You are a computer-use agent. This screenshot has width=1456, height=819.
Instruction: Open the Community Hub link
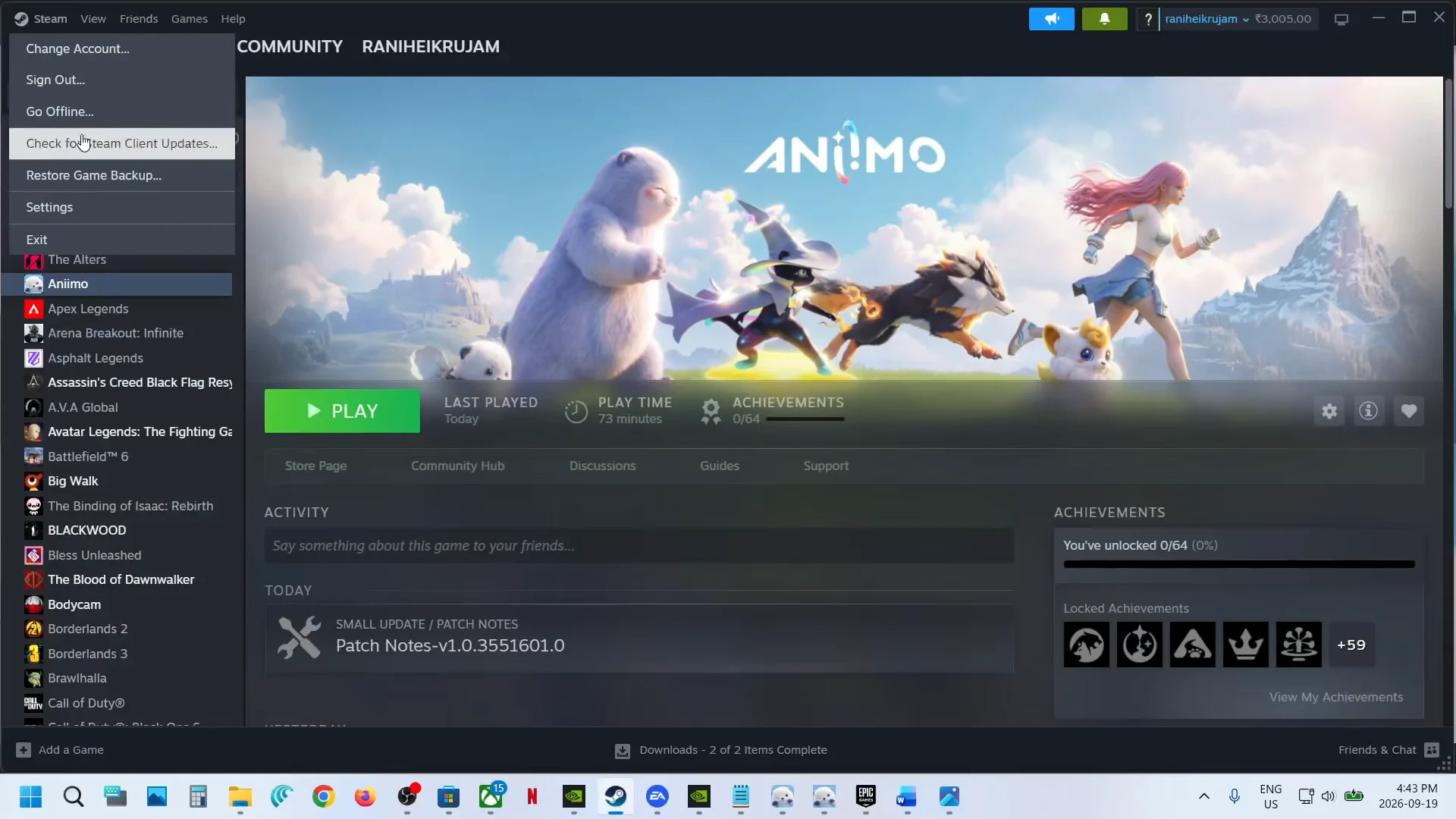457,466
